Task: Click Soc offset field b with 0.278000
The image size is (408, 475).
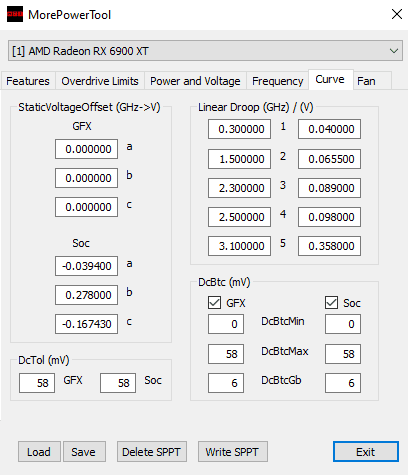Action: (x=86, y=295)
